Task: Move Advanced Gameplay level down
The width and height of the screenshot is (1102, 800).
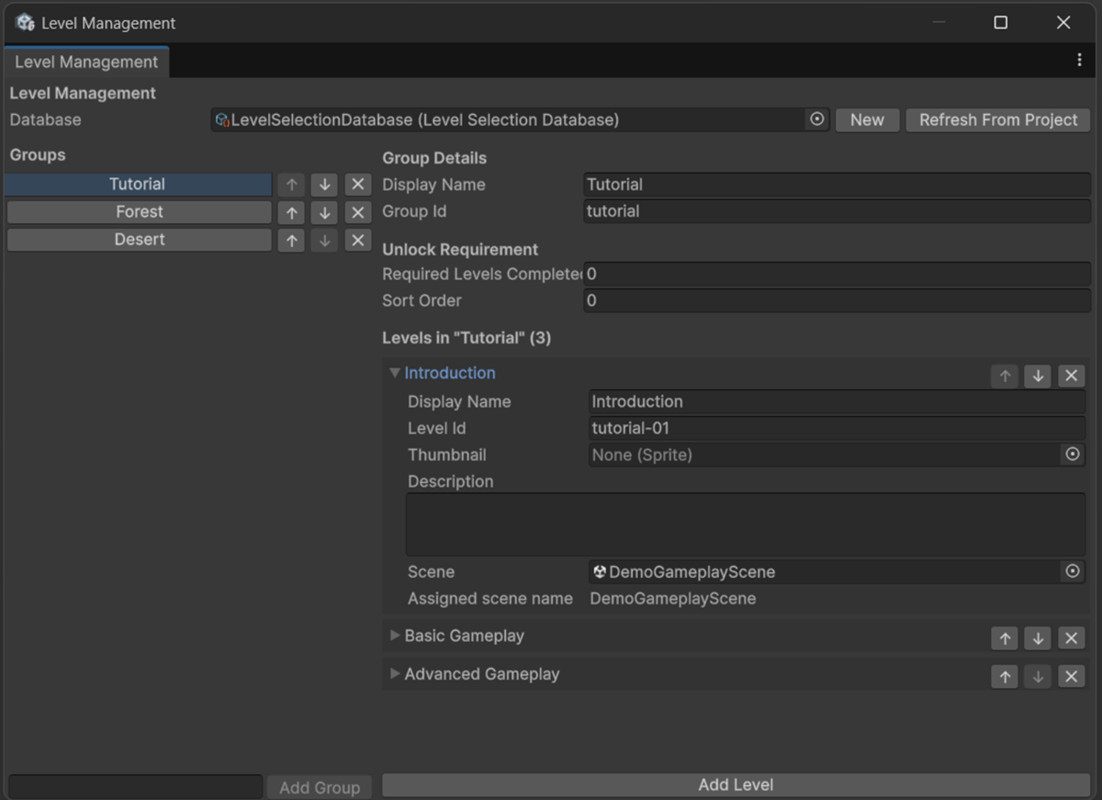Action: click(x=1038, y=676)
